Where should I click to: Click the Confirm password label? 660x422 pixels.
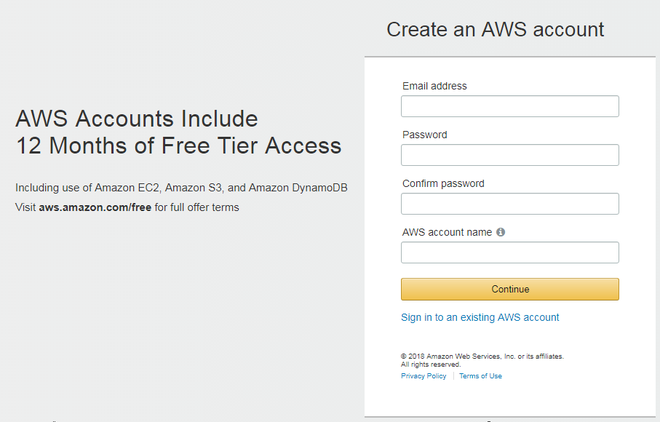coord(443,184)
